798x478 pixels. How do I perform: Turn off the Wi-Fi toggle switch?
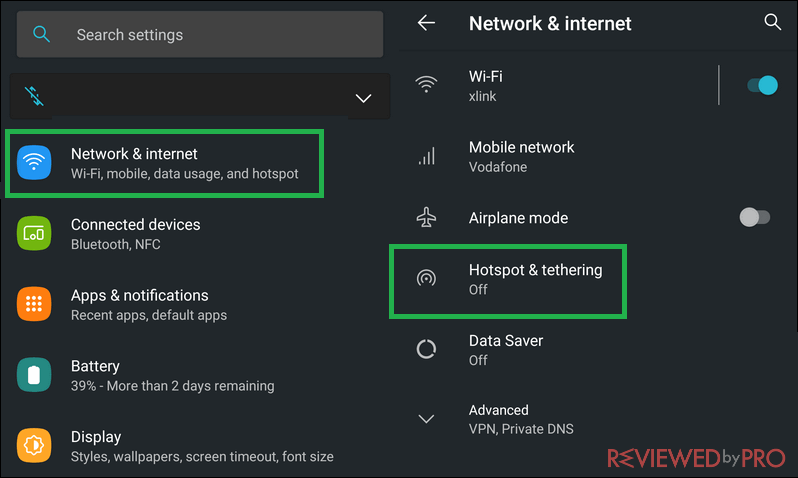click(x=762, y=85)
